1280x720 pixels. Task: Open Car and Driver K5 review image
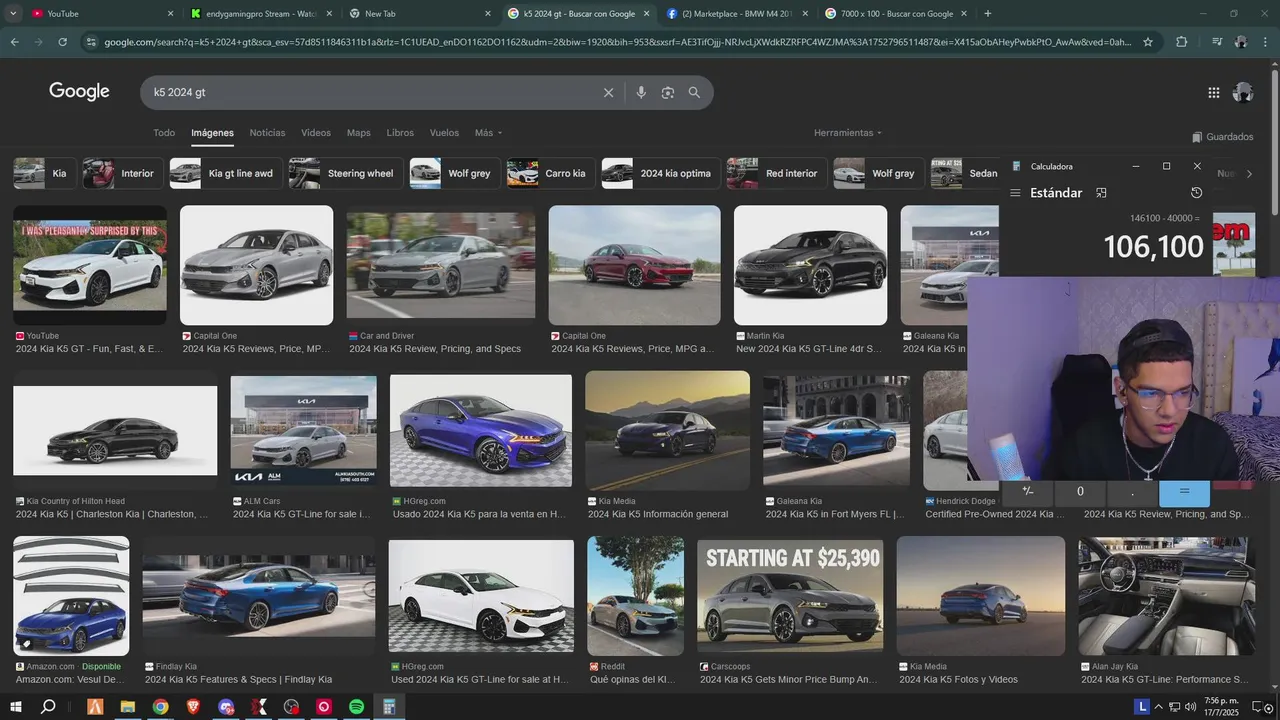[441, 265]
